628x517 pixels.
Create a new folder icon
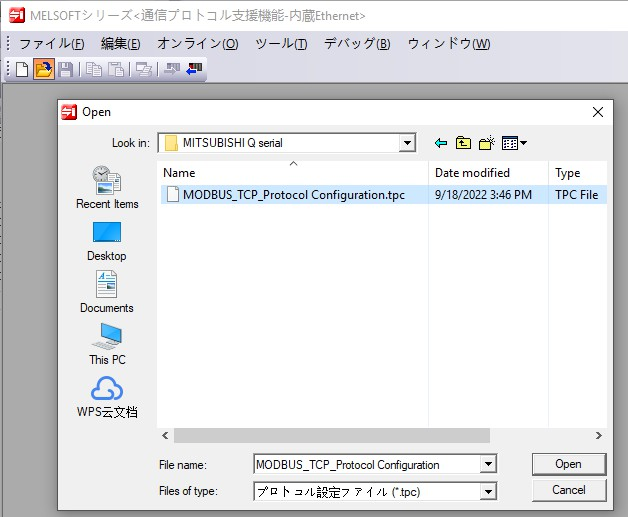pos(487,143)
